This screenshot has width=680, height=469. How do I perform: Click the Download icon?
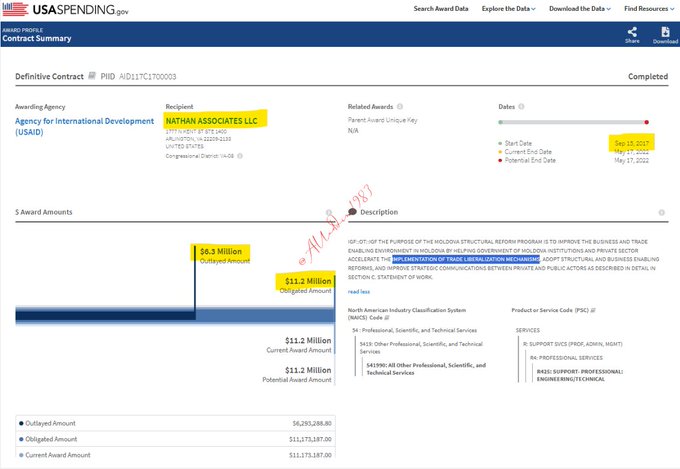[665, 32]
